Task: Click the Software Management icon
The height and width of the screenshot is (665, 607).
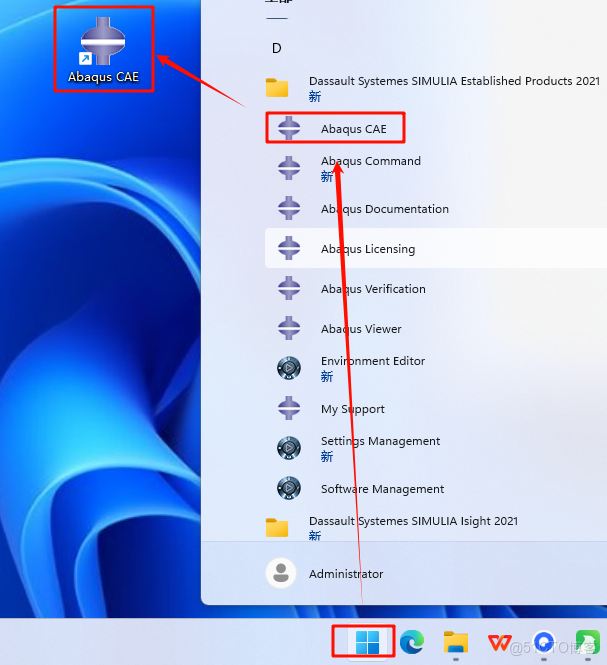Action: 289,488
